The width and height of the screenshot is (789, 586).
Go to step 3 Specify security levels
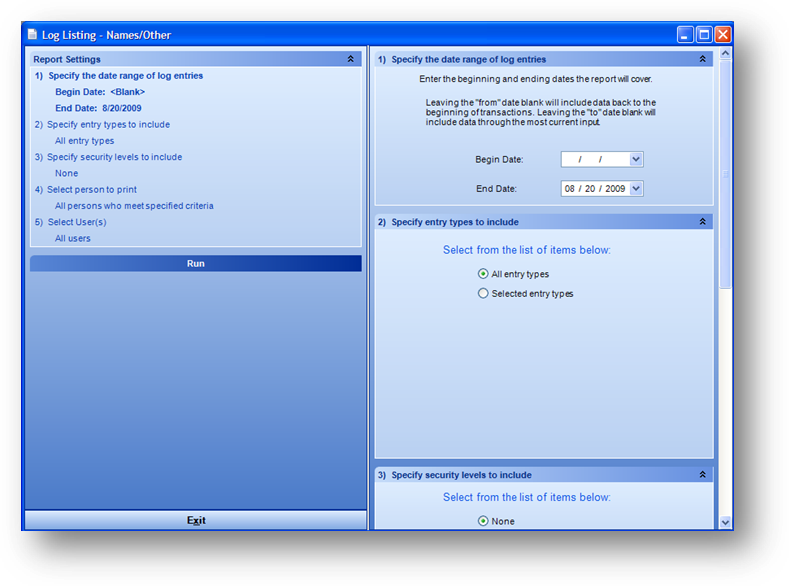(x=108, y=157)
